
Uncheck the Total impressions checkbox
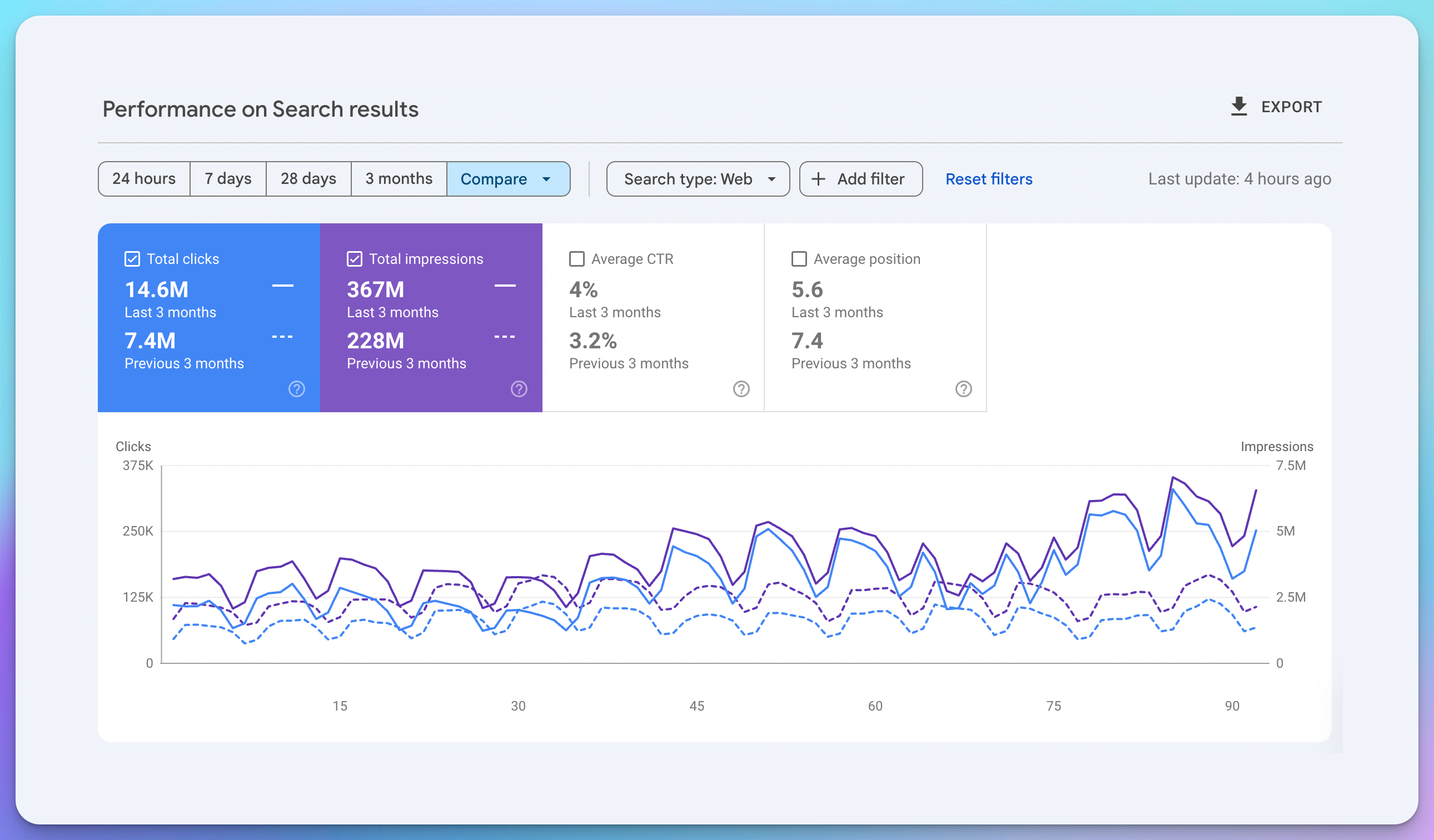pos(355,259)
